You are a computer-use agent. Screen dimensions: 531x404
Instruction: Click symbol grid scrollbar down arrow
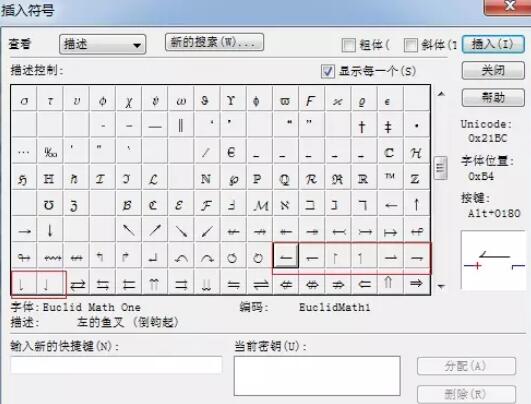441,286
